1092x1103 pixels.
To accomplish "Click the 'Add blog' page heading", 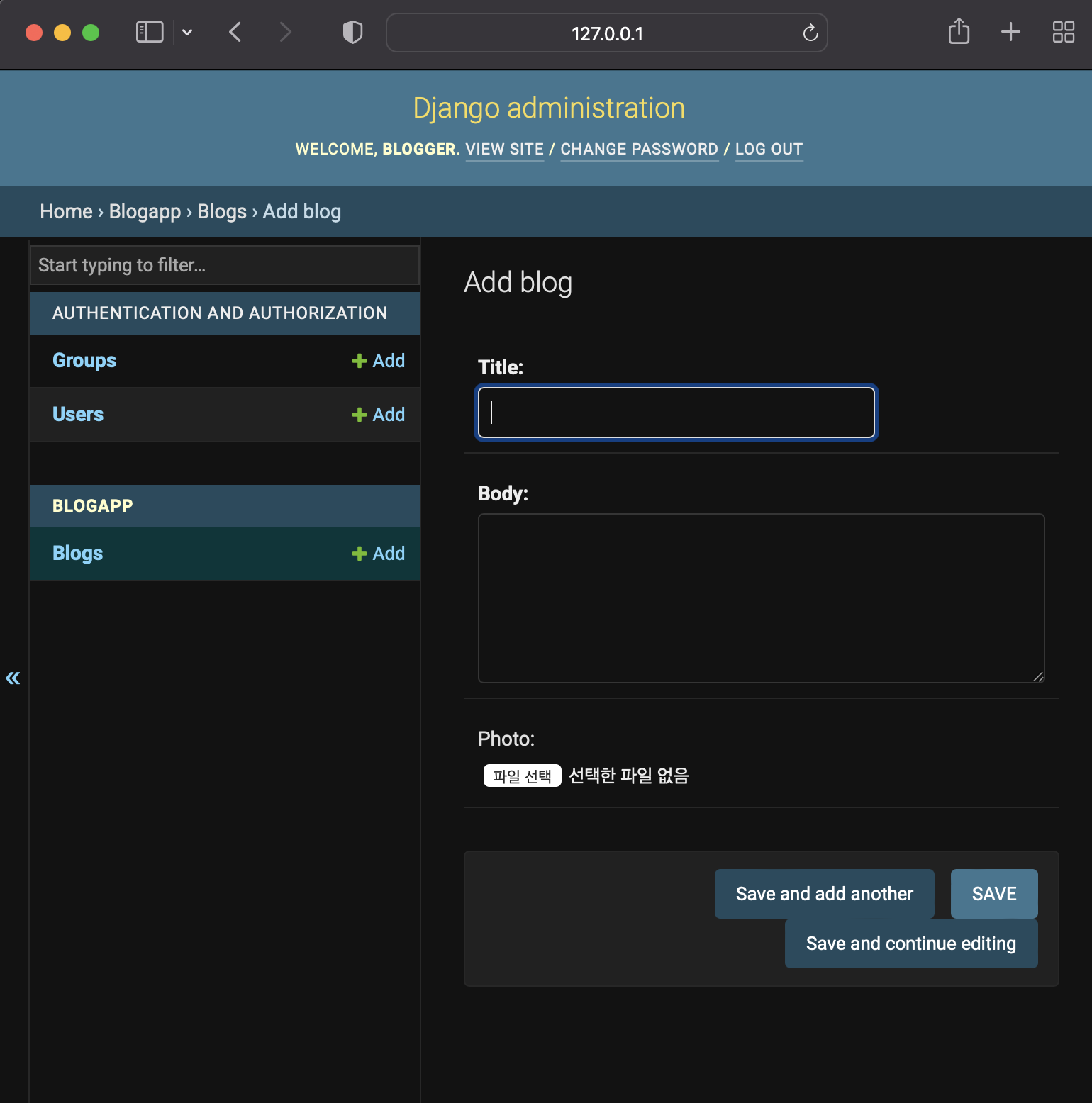I will click(x=518, y=282).
